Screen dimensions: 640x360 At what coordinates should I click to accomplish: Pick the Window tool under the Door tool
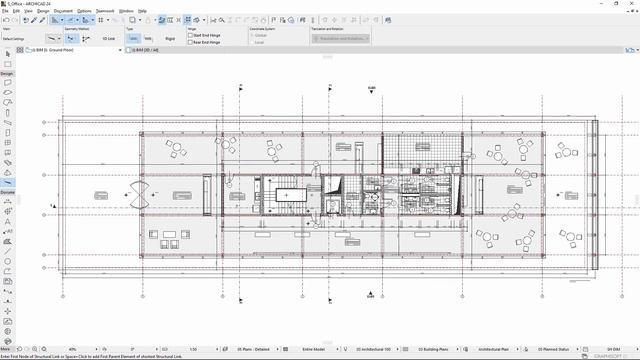8,102
